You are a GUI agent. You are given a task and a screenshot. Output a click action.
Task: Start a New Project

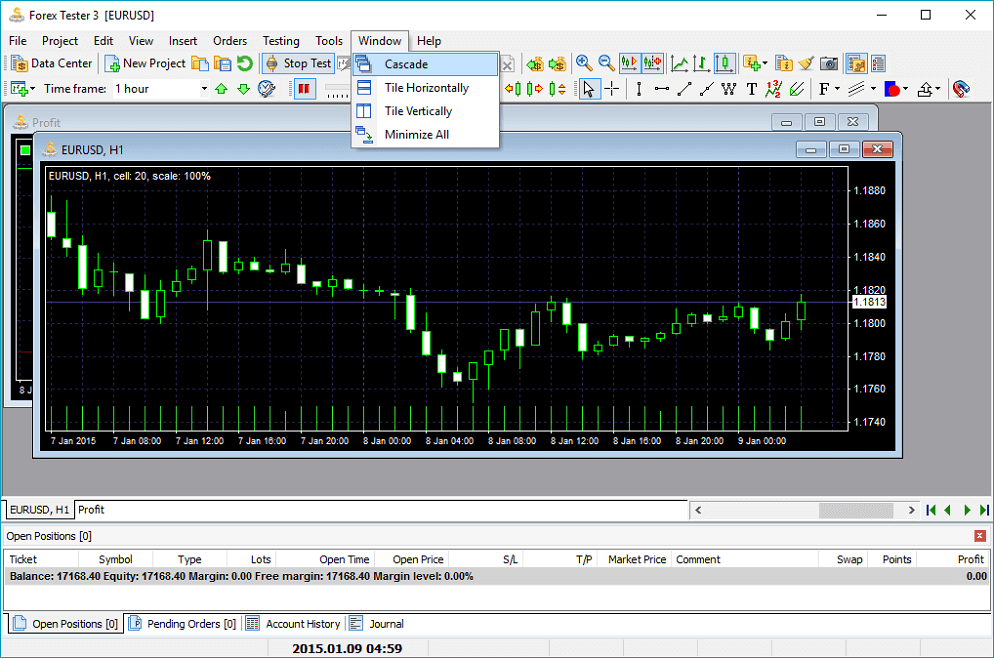tap(145, 63)
